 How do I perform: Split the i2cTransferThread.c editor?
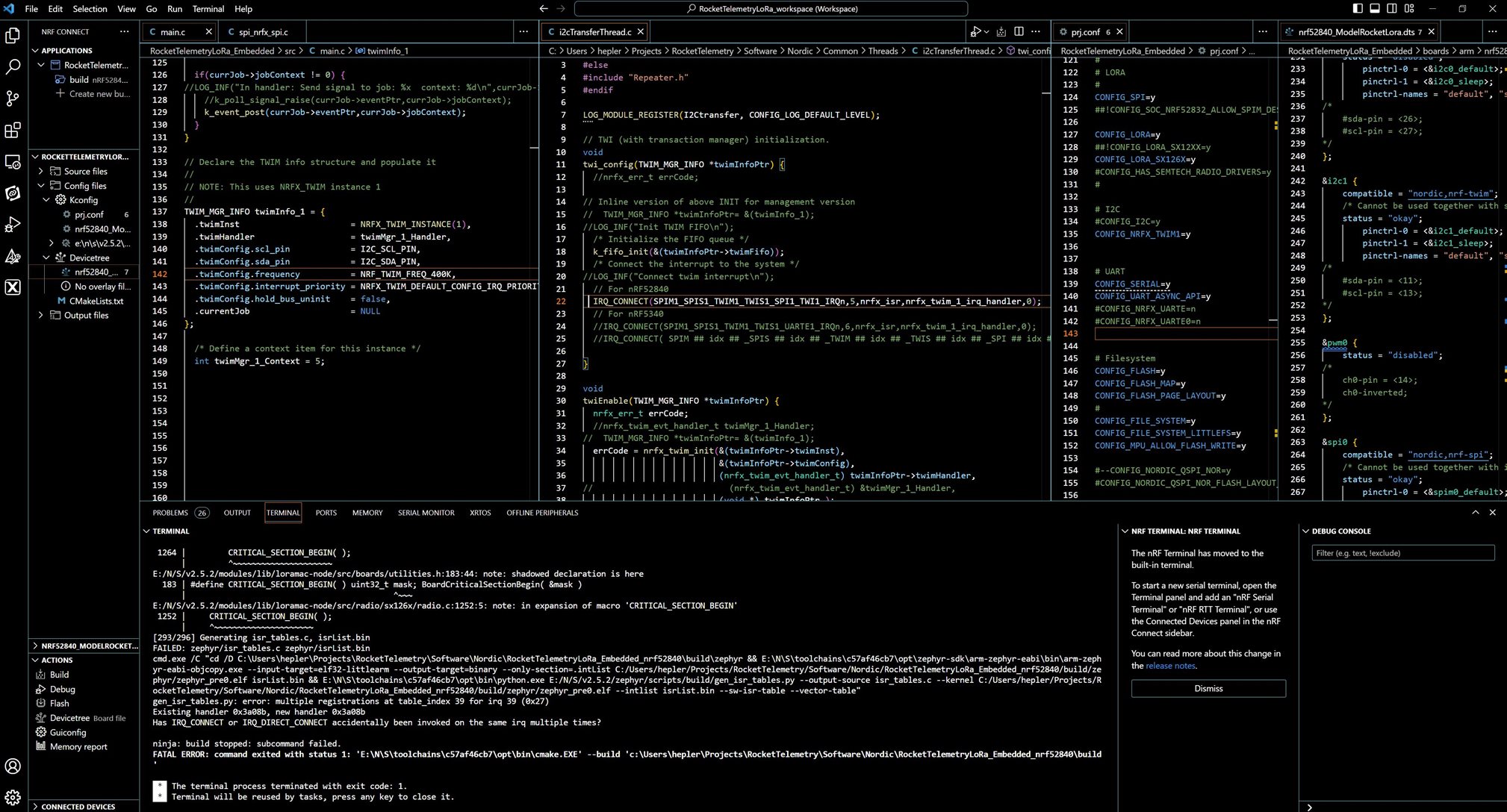pos(1019,32)
